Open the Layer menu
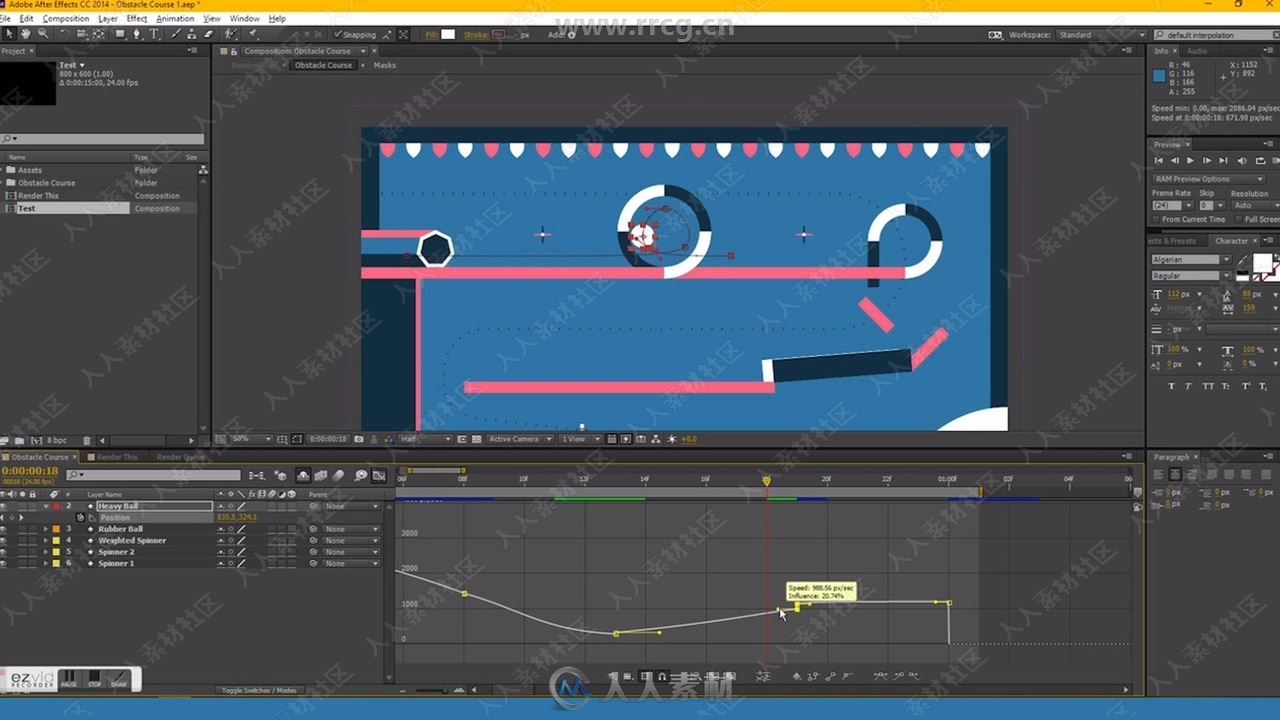The height and width of the screenshot is (720, 1280). [107, 18]
